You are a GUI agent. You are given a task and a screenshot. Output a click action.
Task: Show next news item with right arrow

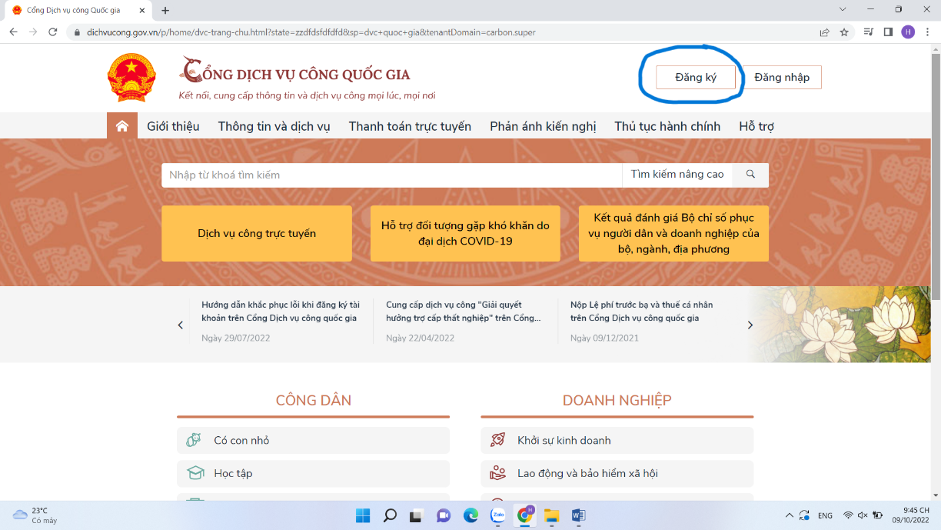(x=750, y=325)
